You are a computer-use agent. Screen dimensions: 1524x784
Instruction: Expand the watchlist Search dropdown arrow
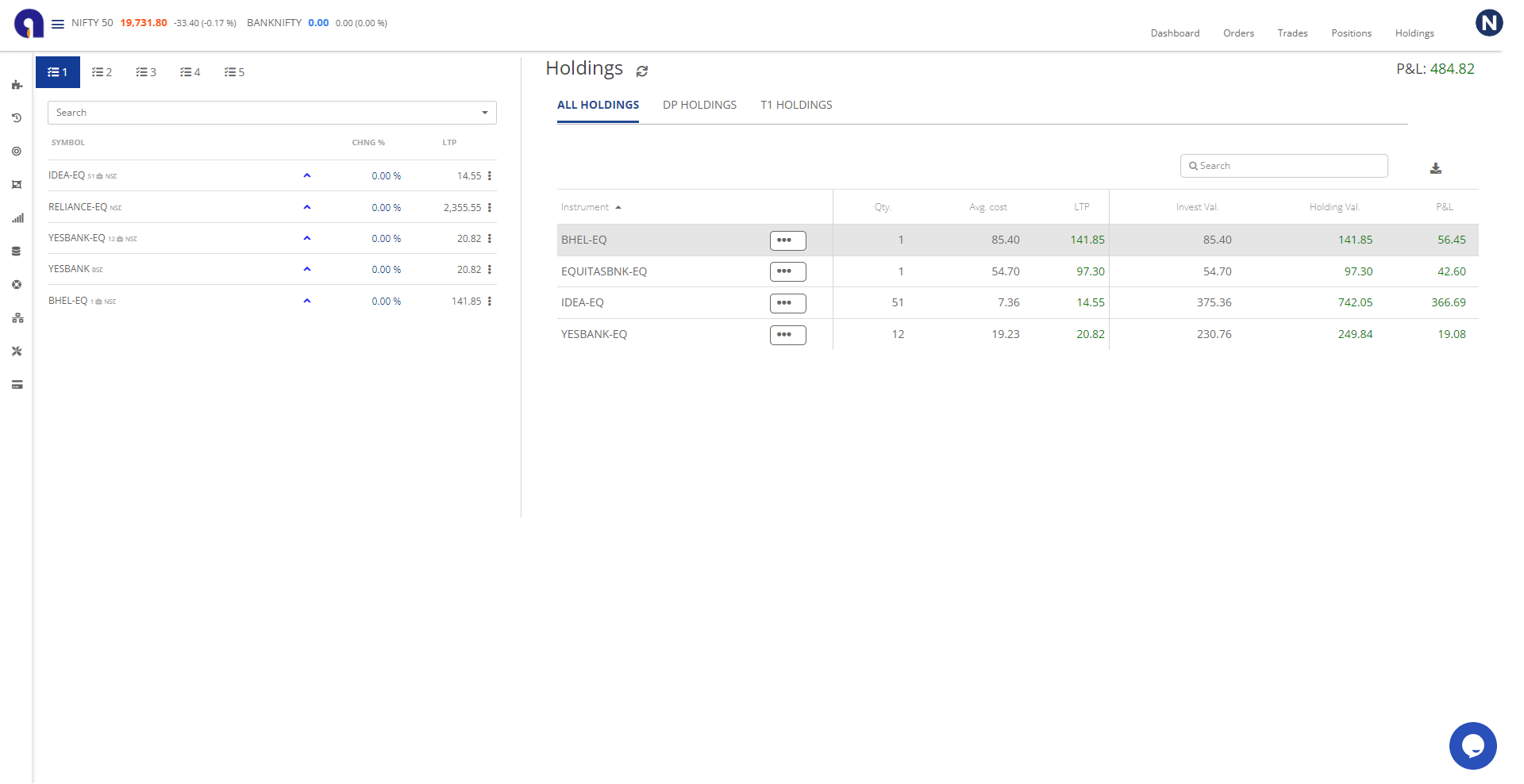485,113
